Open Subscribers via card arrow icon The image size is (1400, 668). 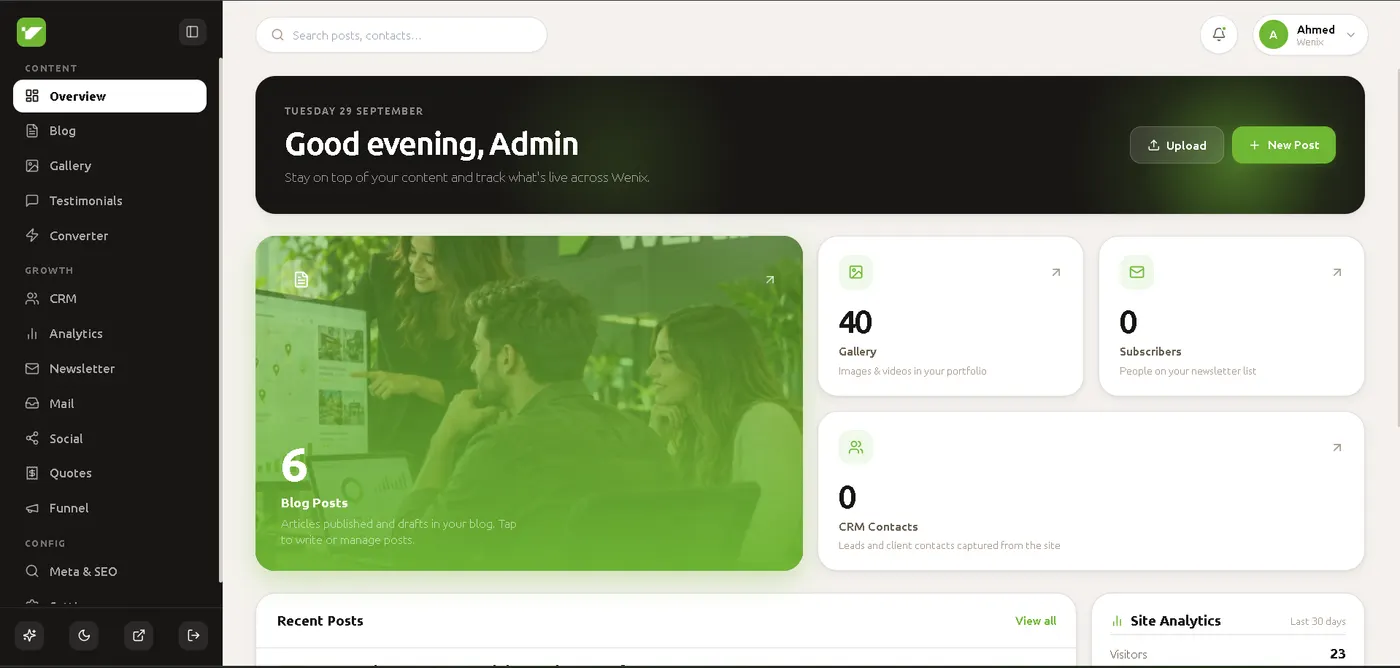1337,272
